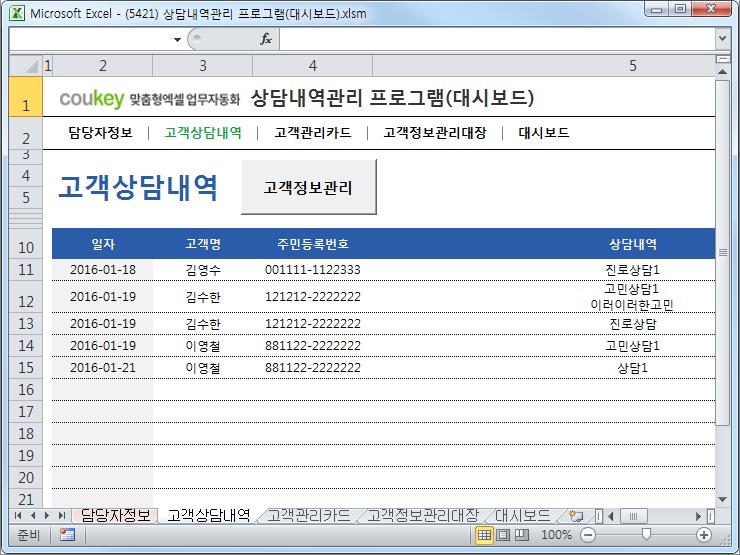Click the macro record icon in status bar
This screenshot has width=740, height=555.
pyautogui.click(x=67, y=535)
